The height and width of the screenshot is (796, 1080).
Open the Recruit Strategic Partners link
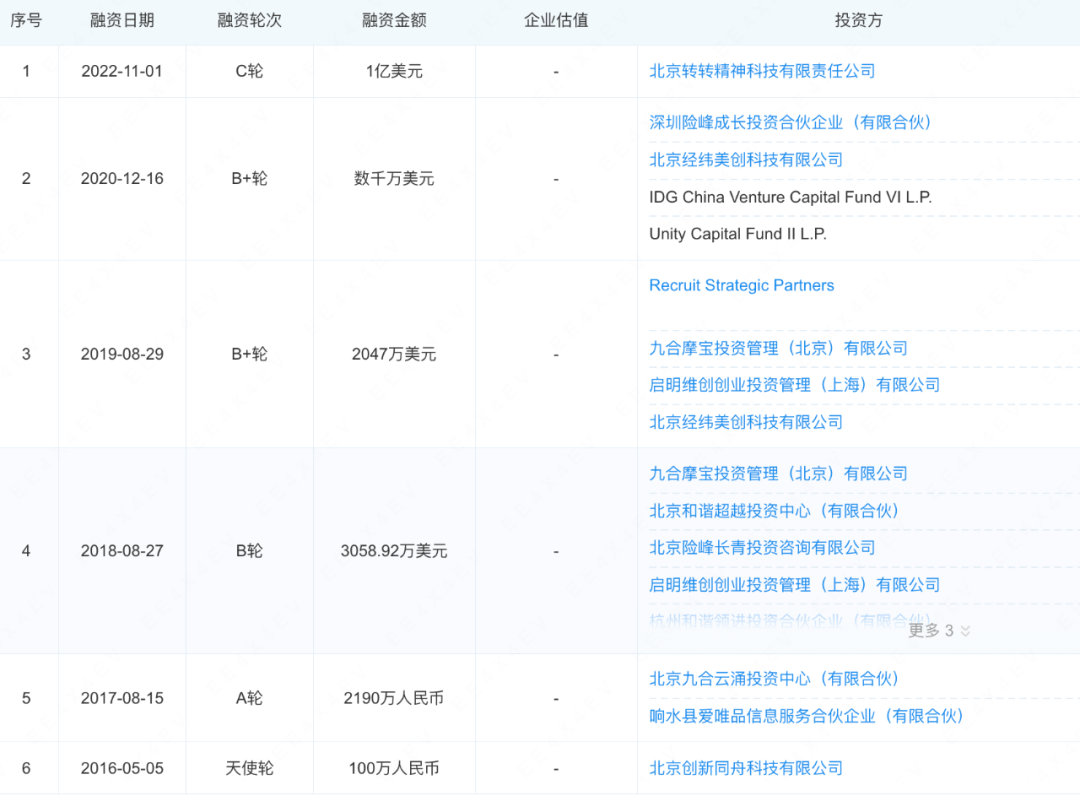(741, 286)
